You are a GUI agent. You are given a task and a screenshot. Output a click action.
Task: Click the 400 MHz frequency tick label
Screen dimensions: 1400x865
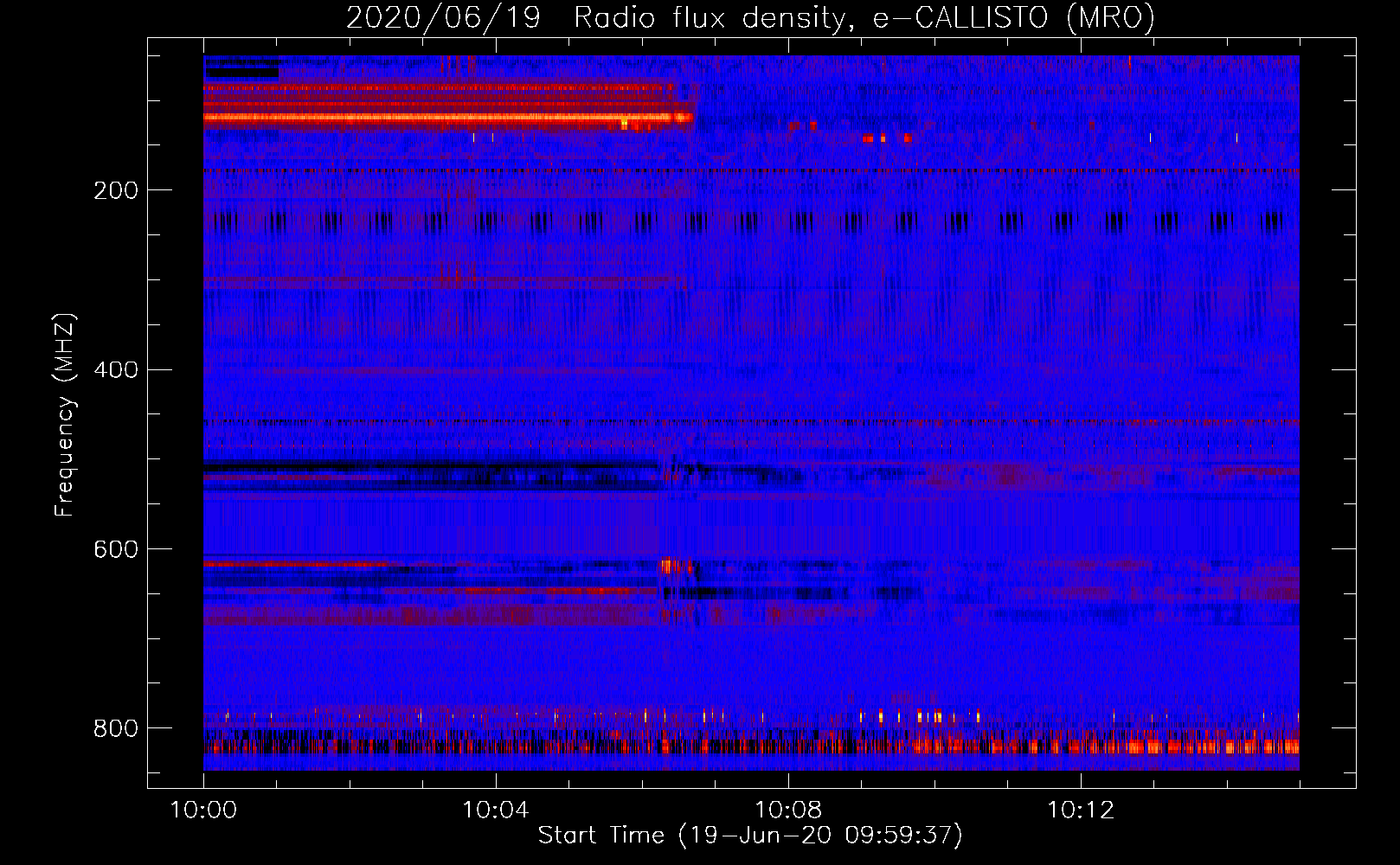click(x=116, y=370)
